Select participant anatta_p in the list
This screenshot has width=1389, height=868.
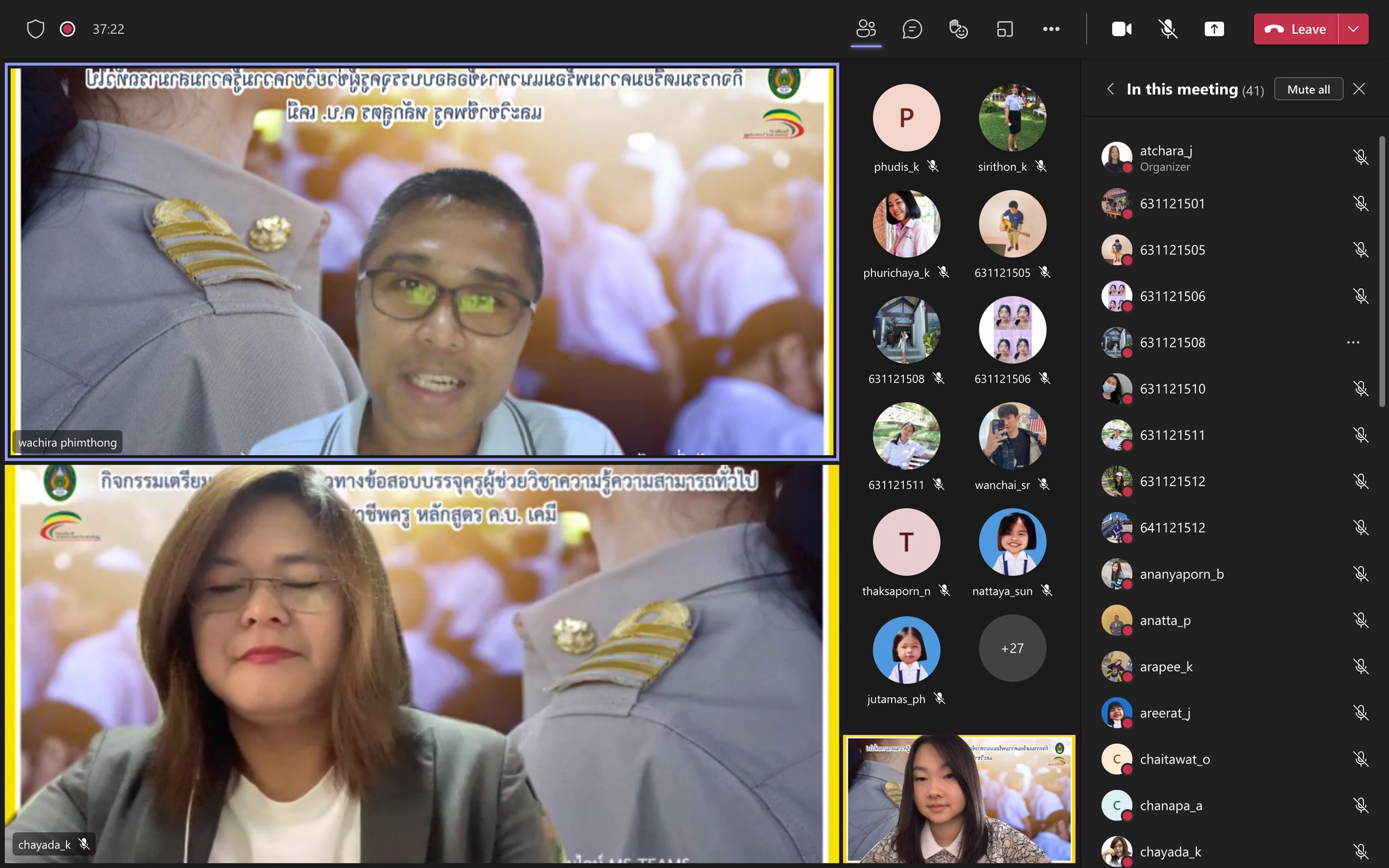[1165, 620]
